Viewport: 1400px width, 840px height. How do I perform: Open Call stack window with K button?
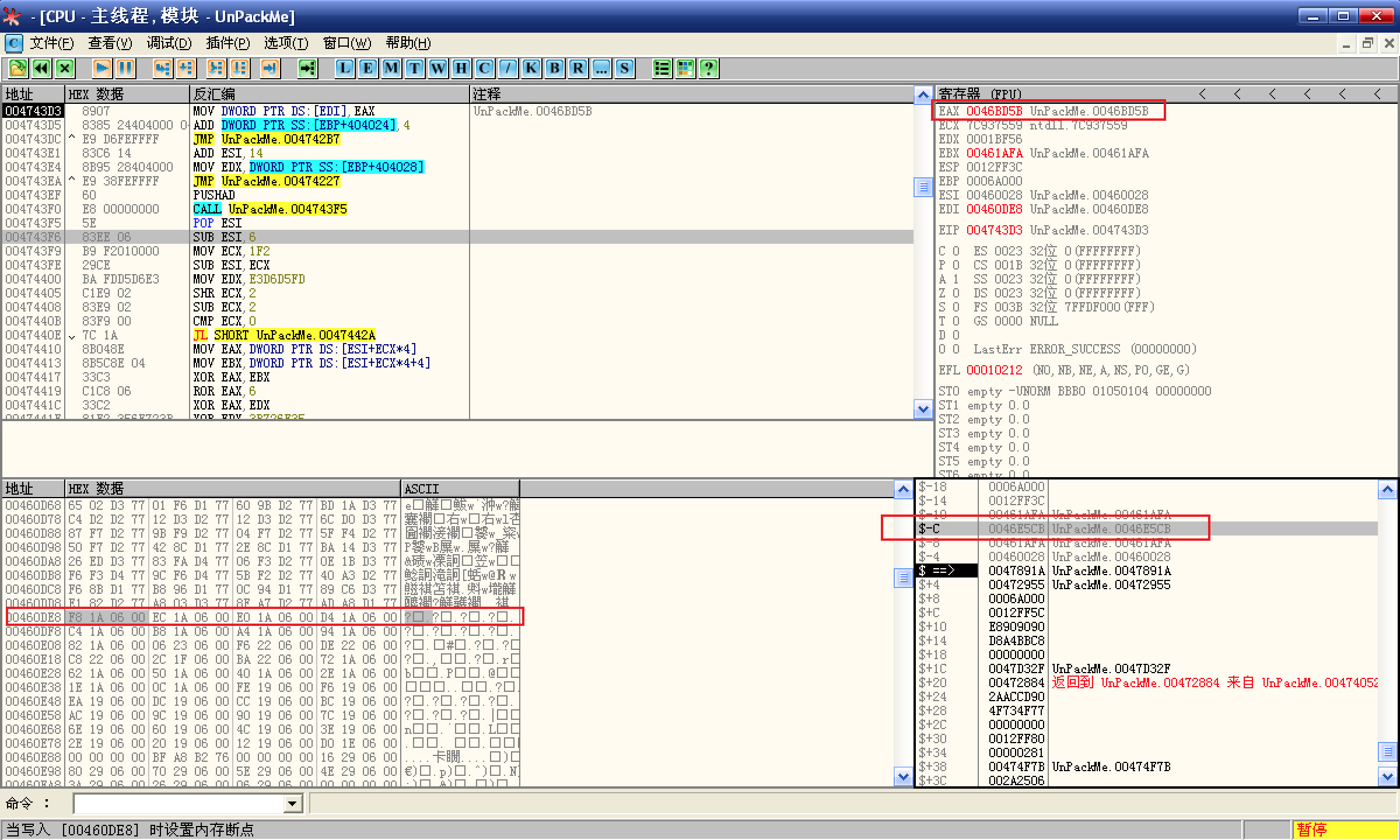[x=531, y=68]
